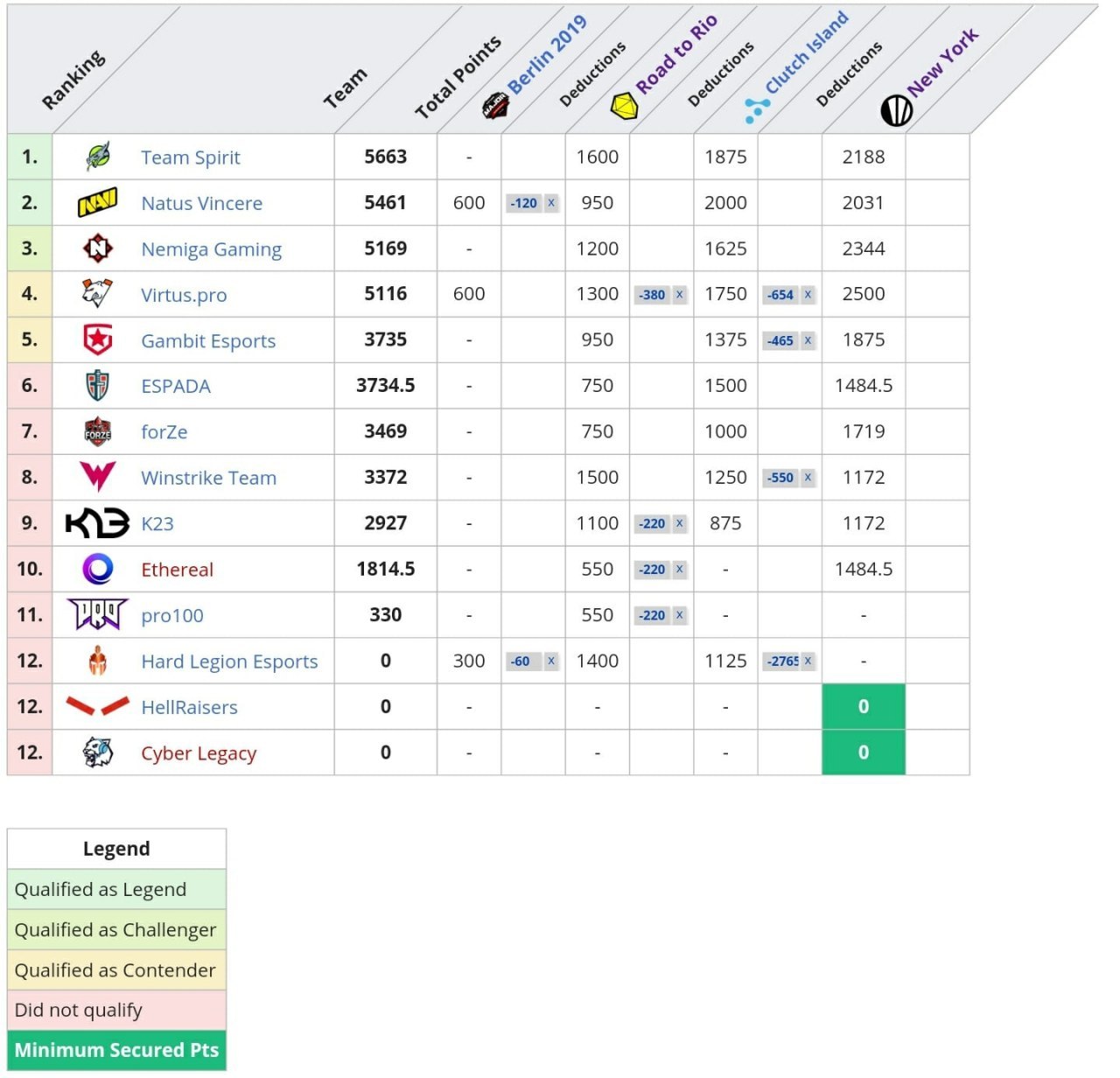1120x1078 pixels.
Task: Click the HellRaisers red logo
Action: [97, 706]
